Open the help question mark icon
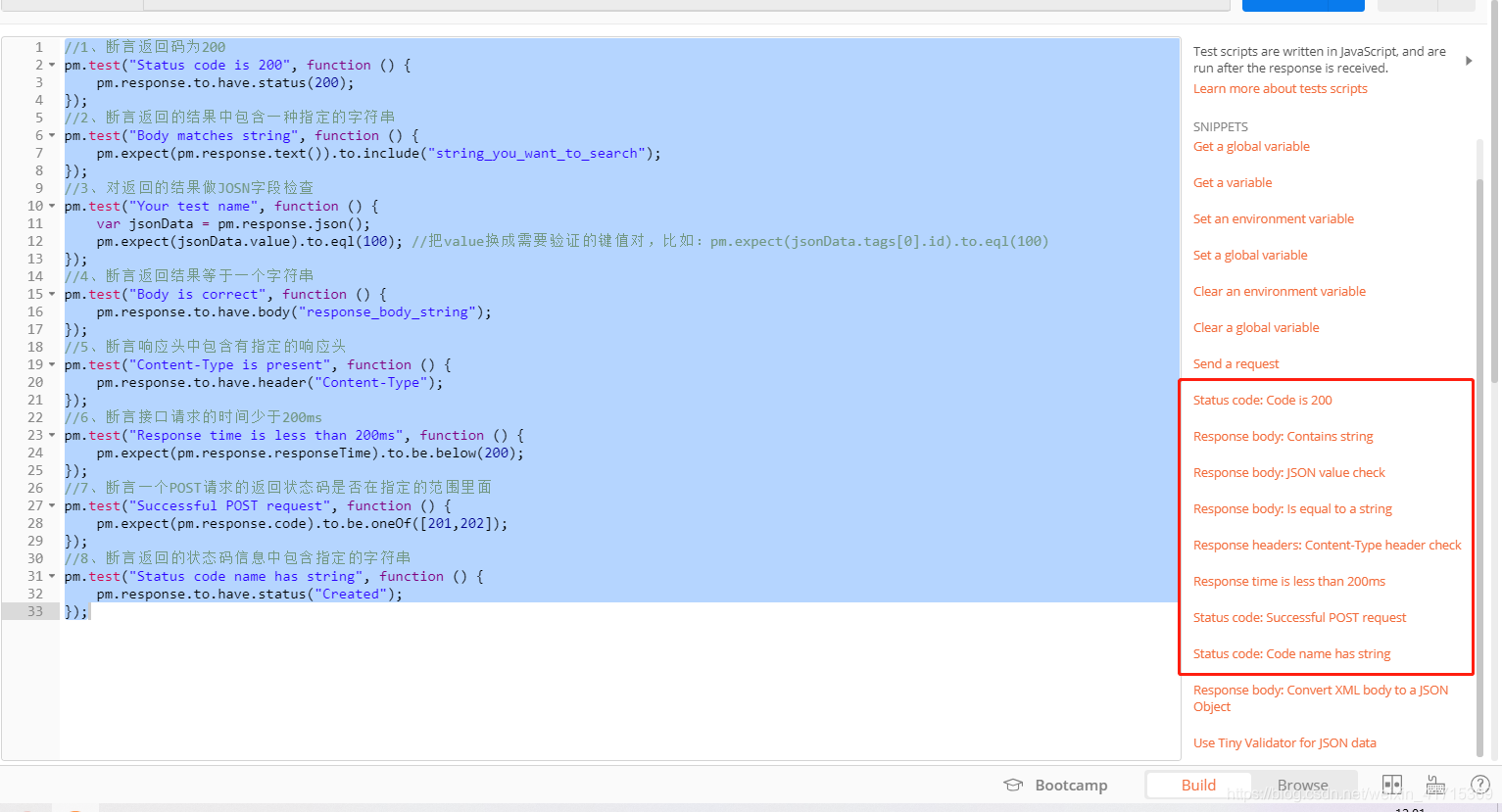1502x812 pixels. (1480, 785)
